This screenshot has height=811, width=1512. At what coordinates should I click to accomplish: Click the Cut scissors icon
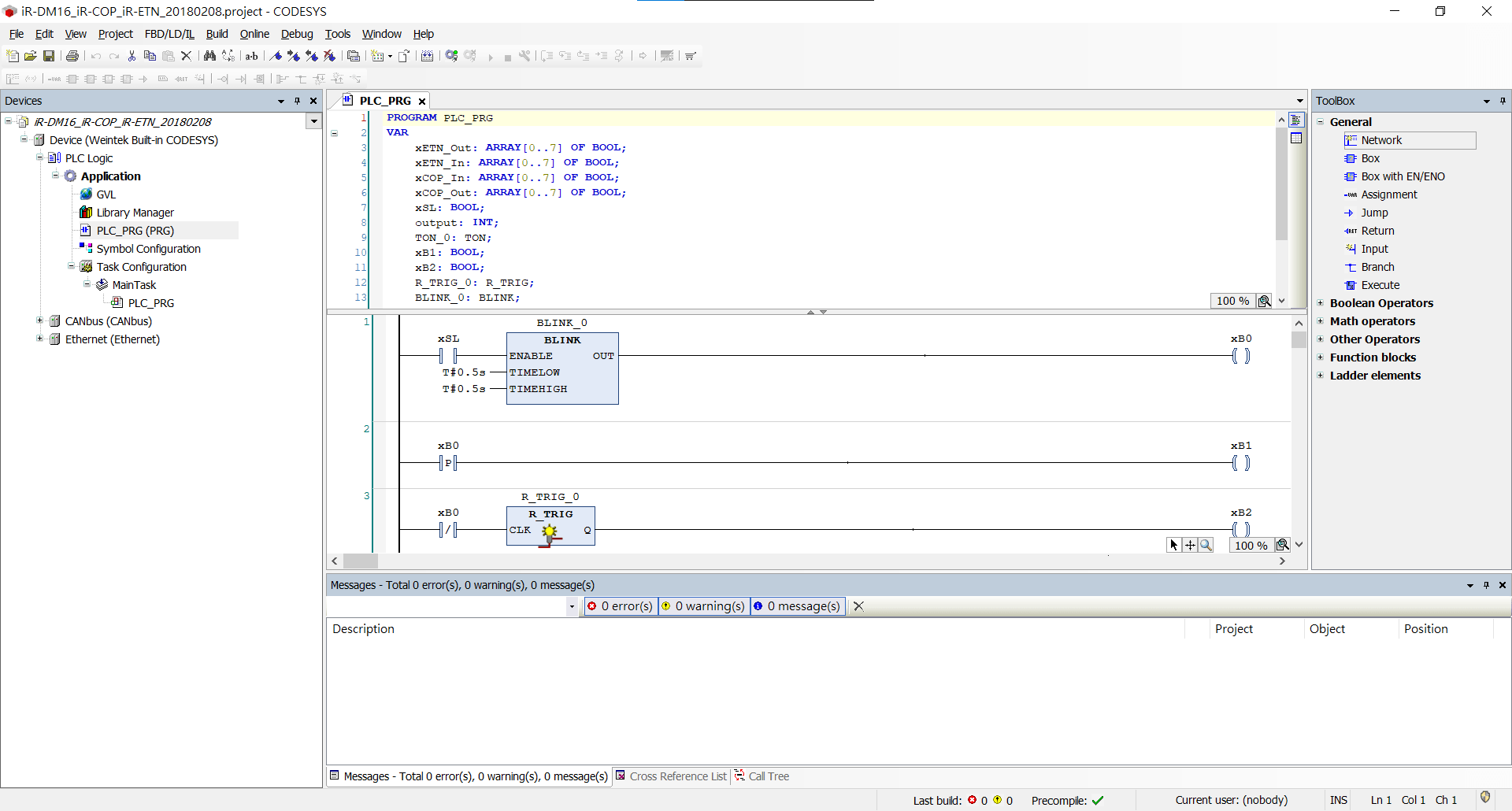click(x=132, y=56)
